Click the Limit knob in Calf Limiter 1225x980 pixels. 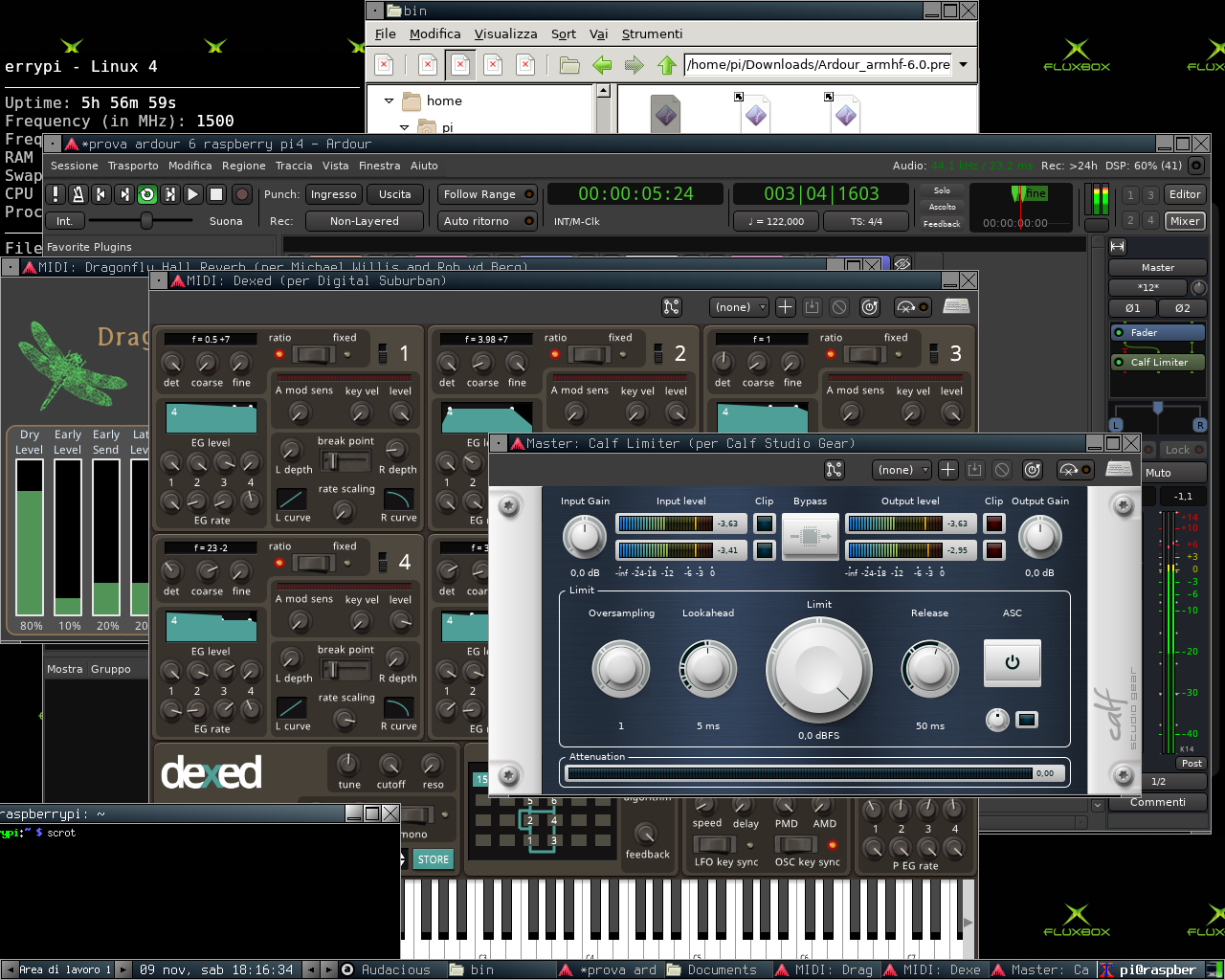(818, 668)
